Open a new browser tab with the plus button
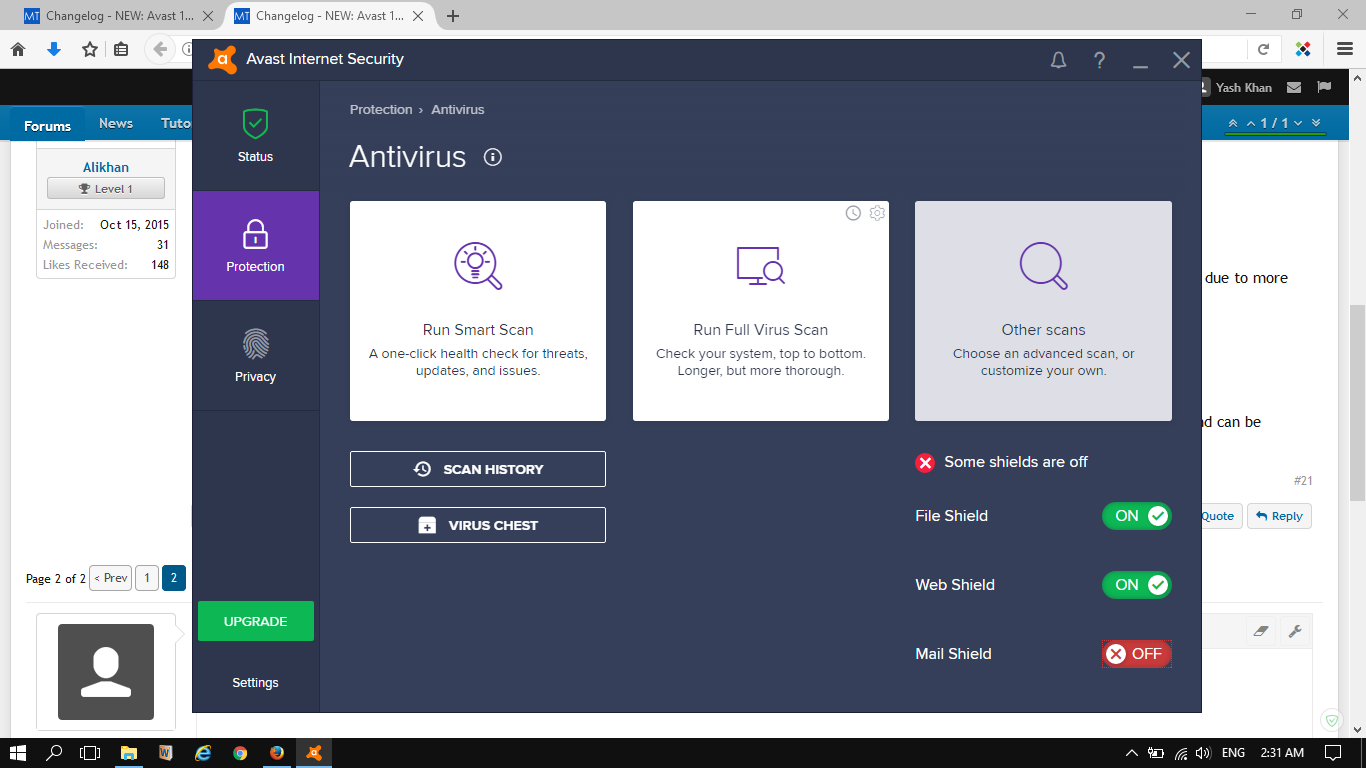1366x768 pixels. point(453,16)
